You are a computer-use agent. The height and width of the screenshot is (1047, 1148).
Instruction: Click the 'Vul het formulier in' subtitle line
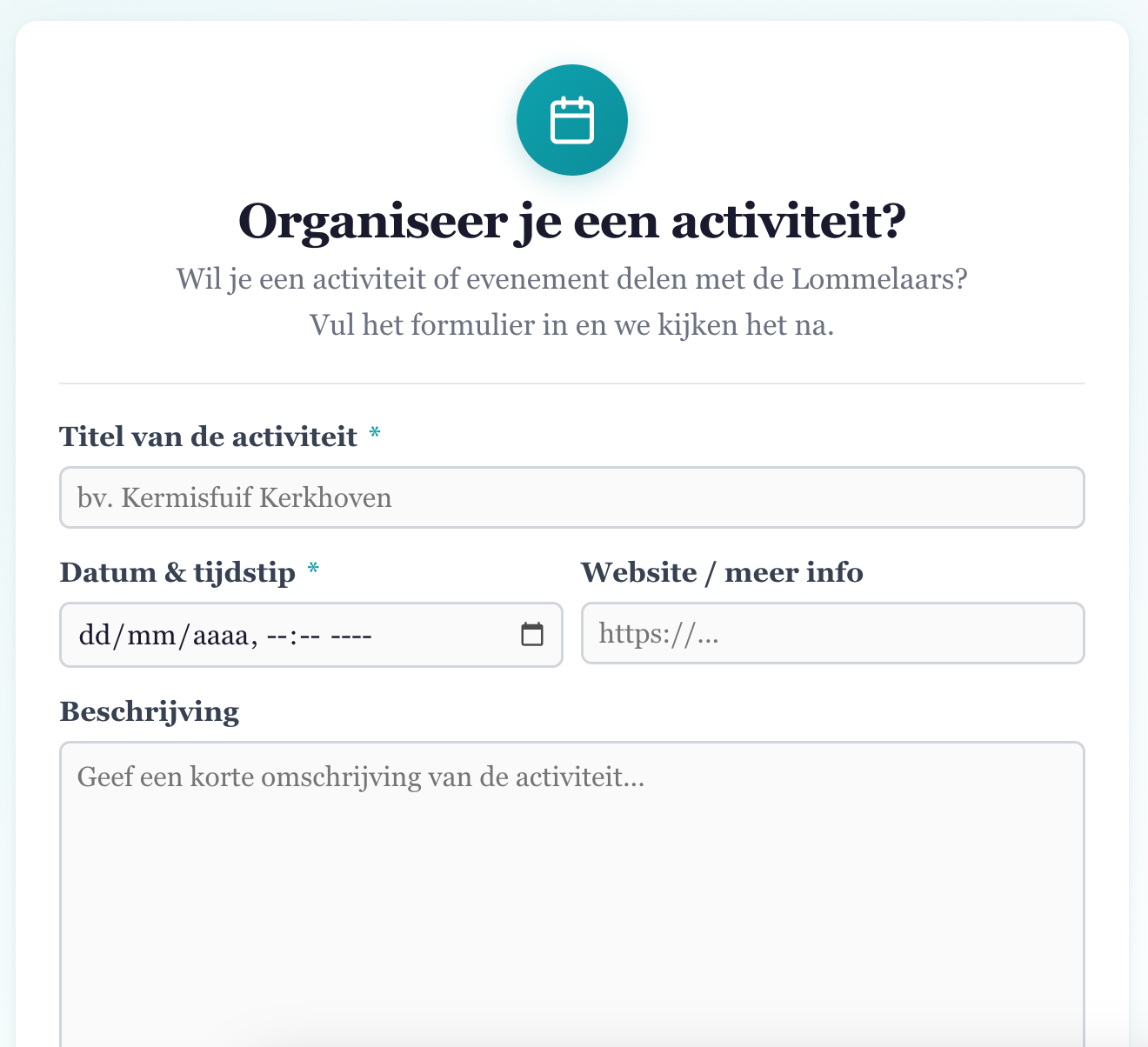coord(571,325)
